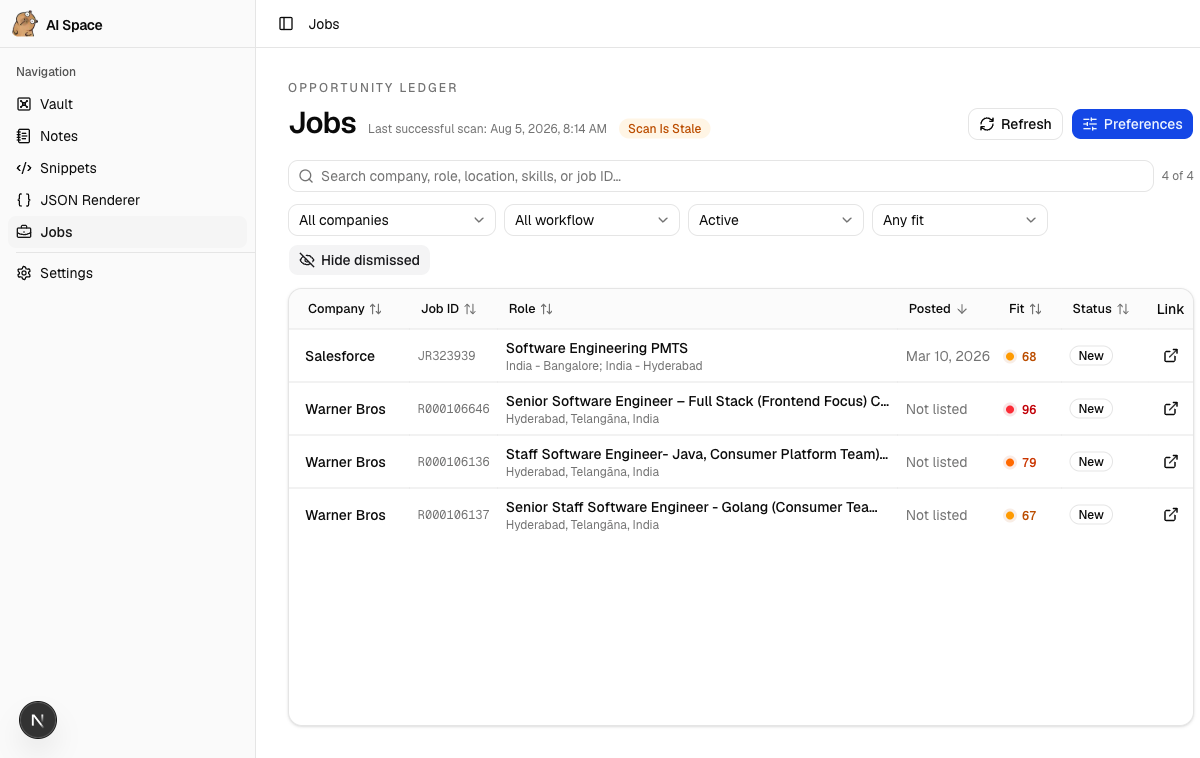Select Senior Software Engineer Full Stack role
Viewport: 1200px width, 758px height.
pos(698,401)
